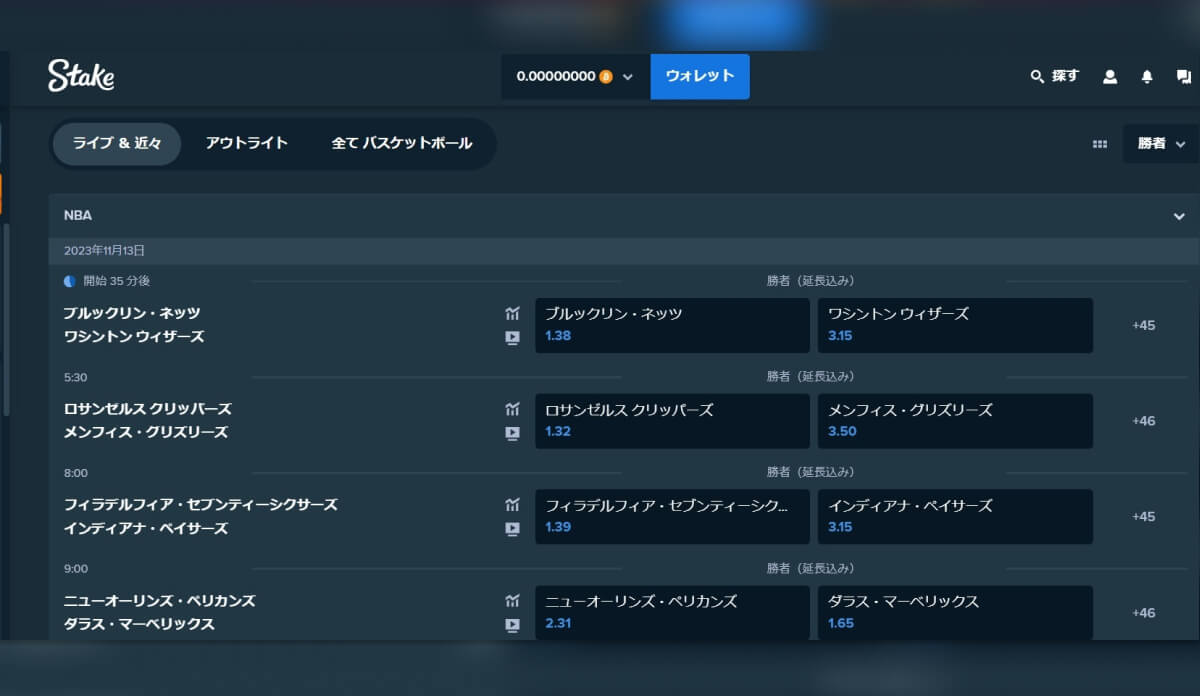Open stats icon for Clippers vs Grizzlies
This screenshot has width=1200, height=696.
[513, 409]
